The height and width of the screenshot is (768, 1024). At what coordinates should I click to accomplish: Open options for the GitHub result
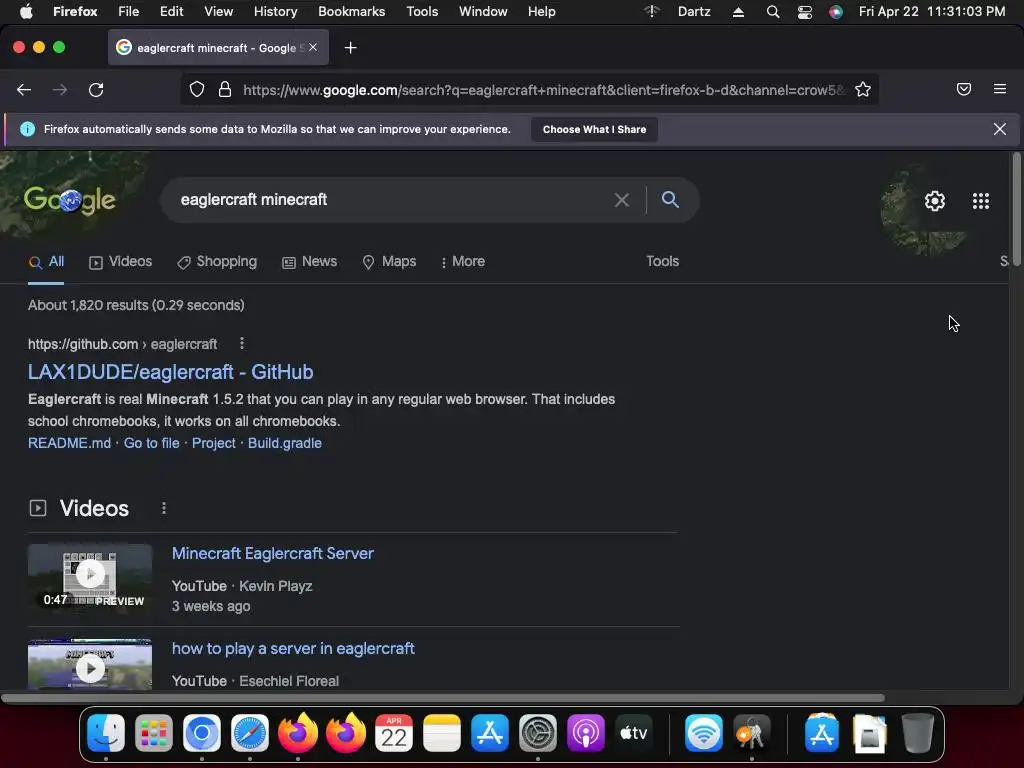(242, 344)
